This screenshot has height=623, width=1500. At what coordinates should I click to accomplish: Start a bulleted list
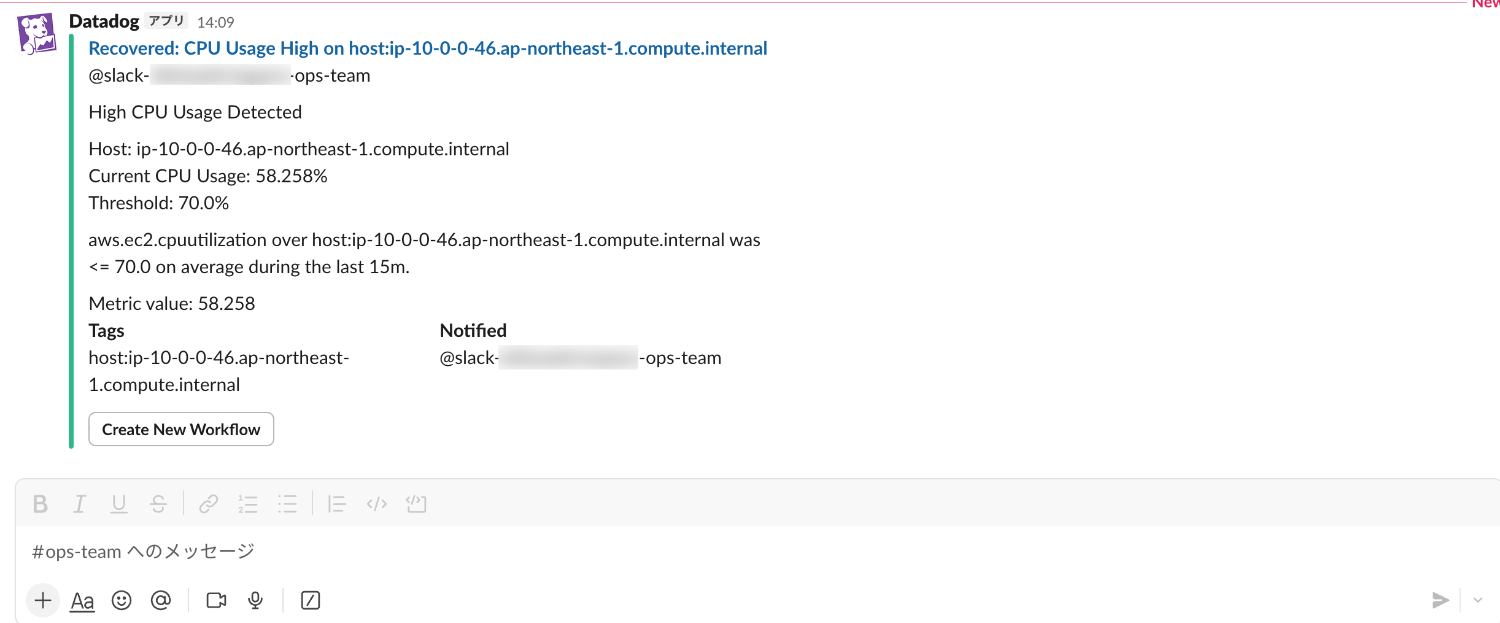[x=288, y=504]
